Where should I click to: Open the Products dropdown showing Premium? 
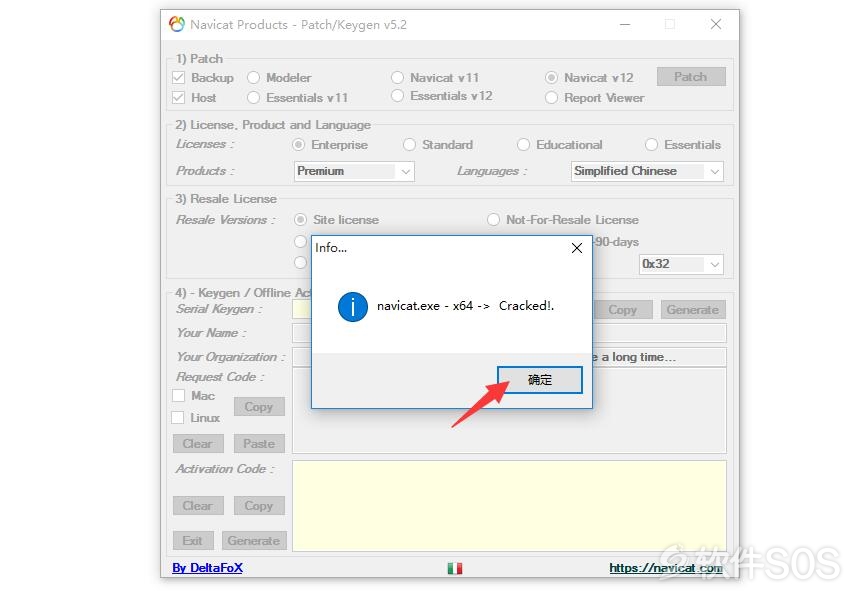(354, 172)
